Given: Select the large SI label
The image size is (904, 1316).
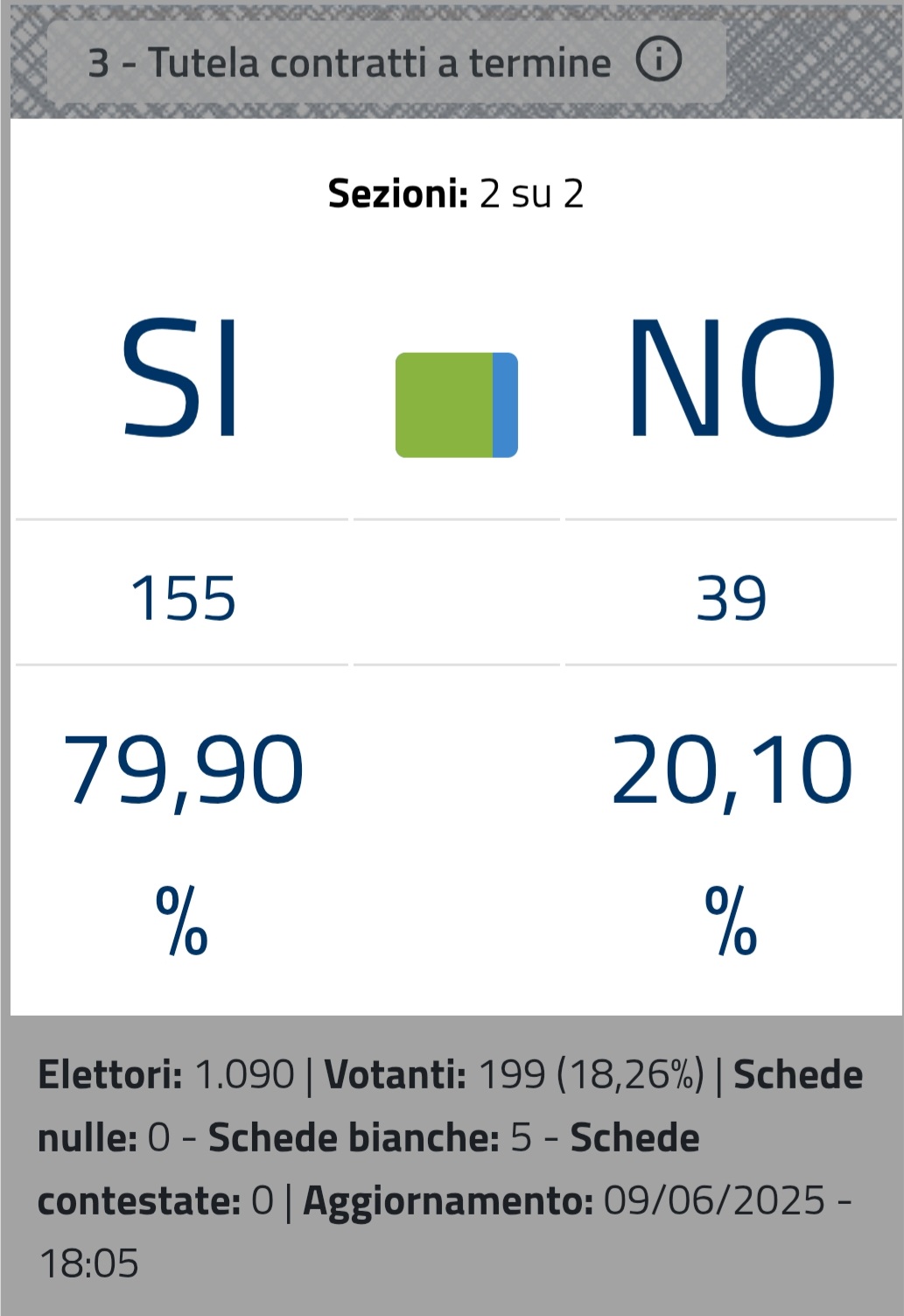Looking at the screenshot, I should (x=181, y=378).
